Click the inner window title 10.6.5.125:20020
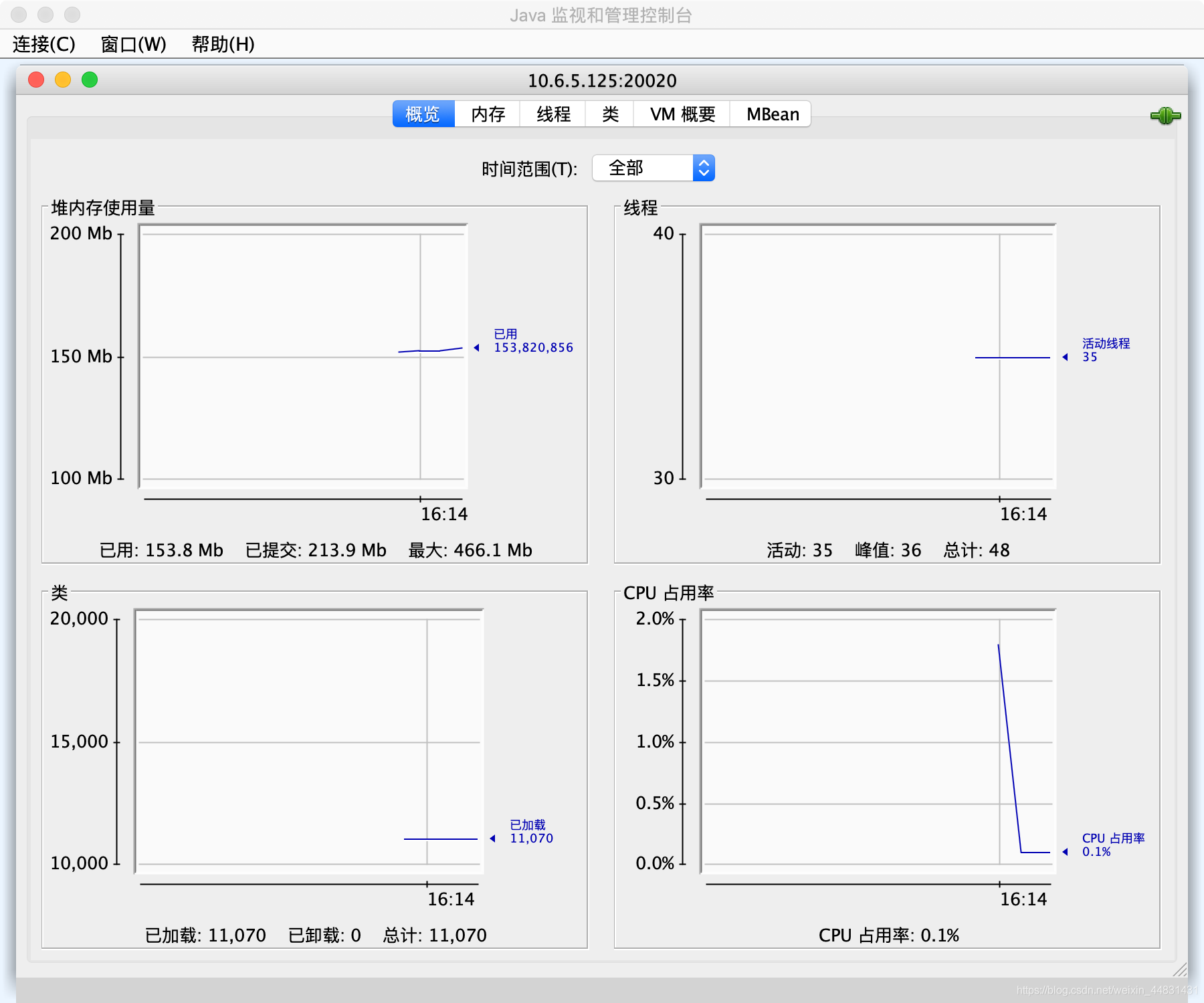1204x1003 pixels. pos(602,81)
